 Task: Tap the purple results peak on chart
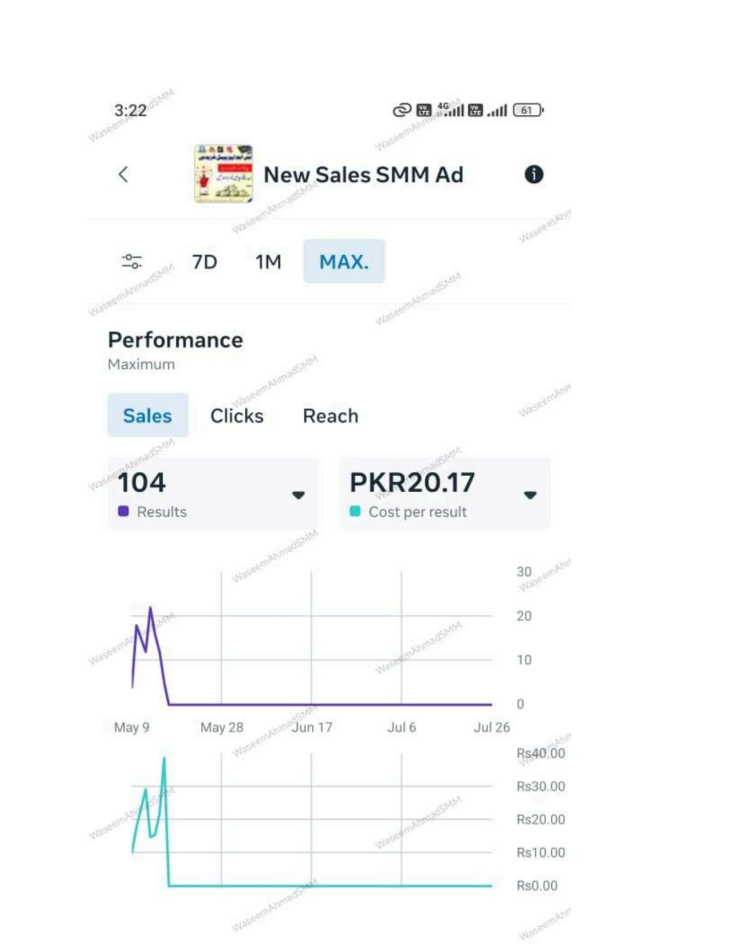tap(150, 608)
